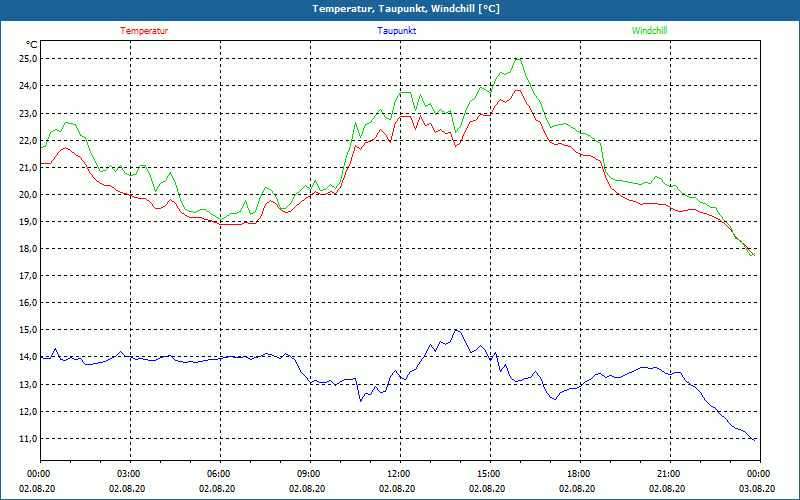
Task: Select the red "Temperatur" legend label
Action: 144,31
